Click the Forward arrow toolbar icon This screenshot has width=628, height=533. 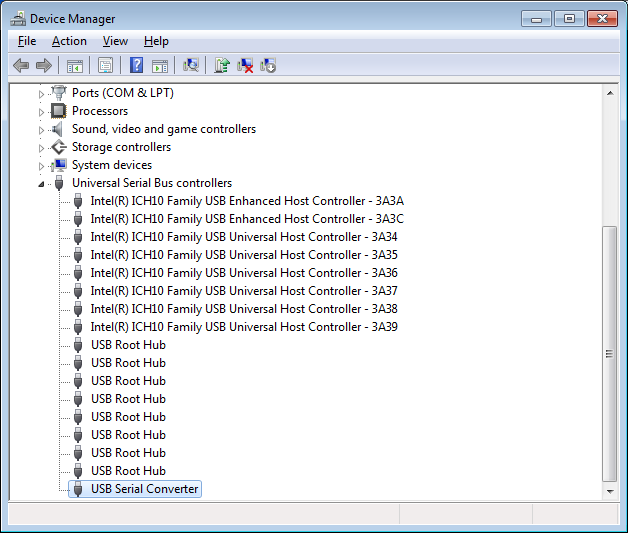click(x=43, y=65)
